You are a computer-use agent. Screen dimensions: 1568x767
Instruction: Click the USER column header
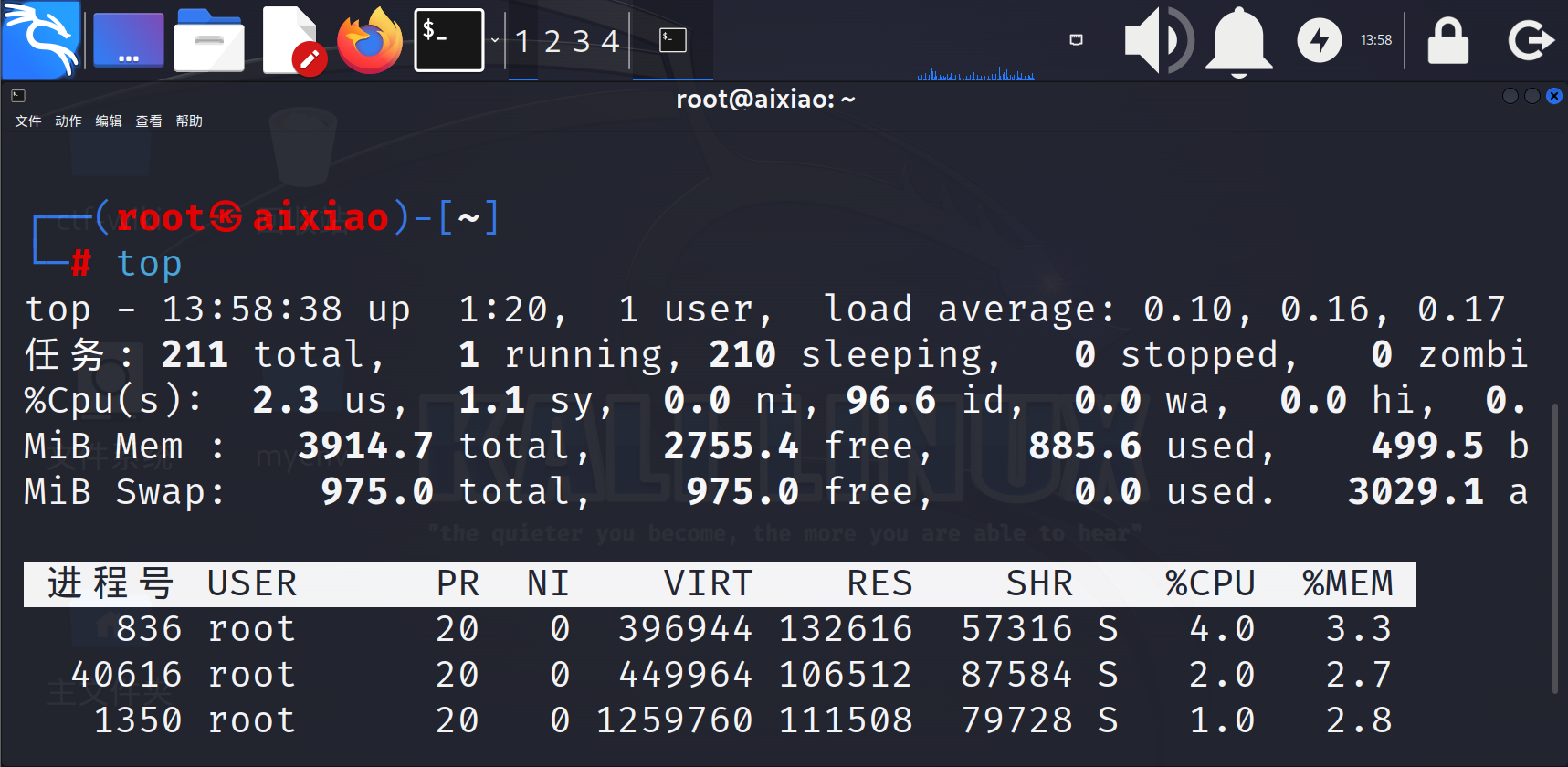tap(252, 583)
